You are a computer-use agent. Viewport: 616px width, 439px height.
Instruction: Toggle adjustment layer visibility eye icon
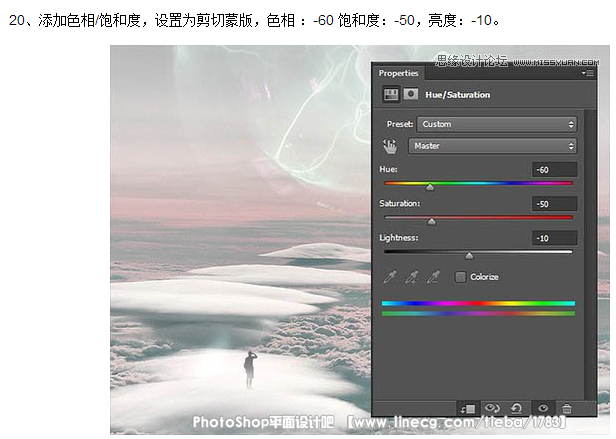542,408
